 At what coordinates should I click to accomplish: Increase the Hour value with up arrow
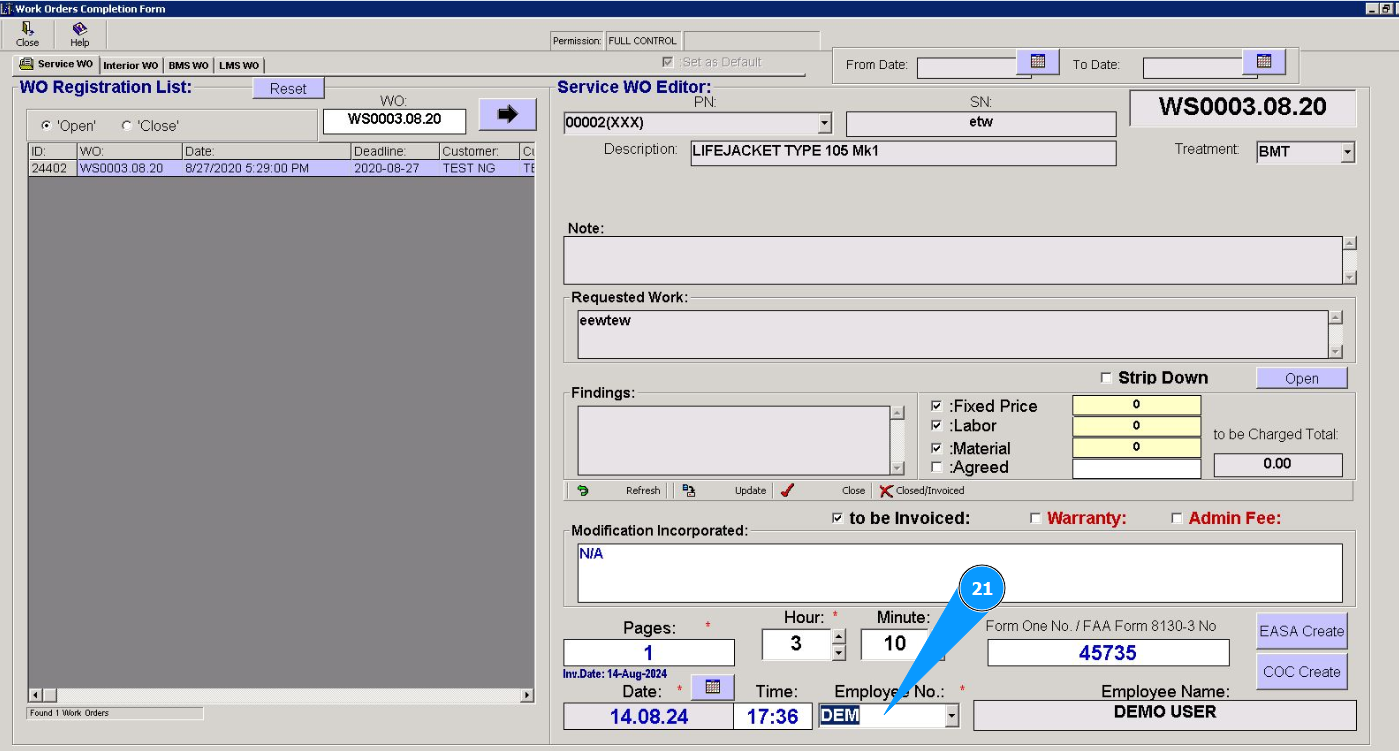[839, 637]
